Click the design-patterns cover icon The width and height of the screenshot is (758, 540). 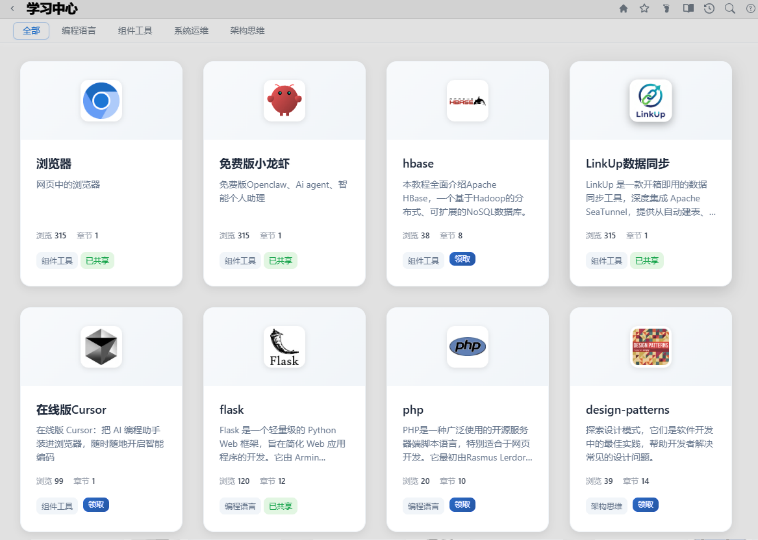651,347
